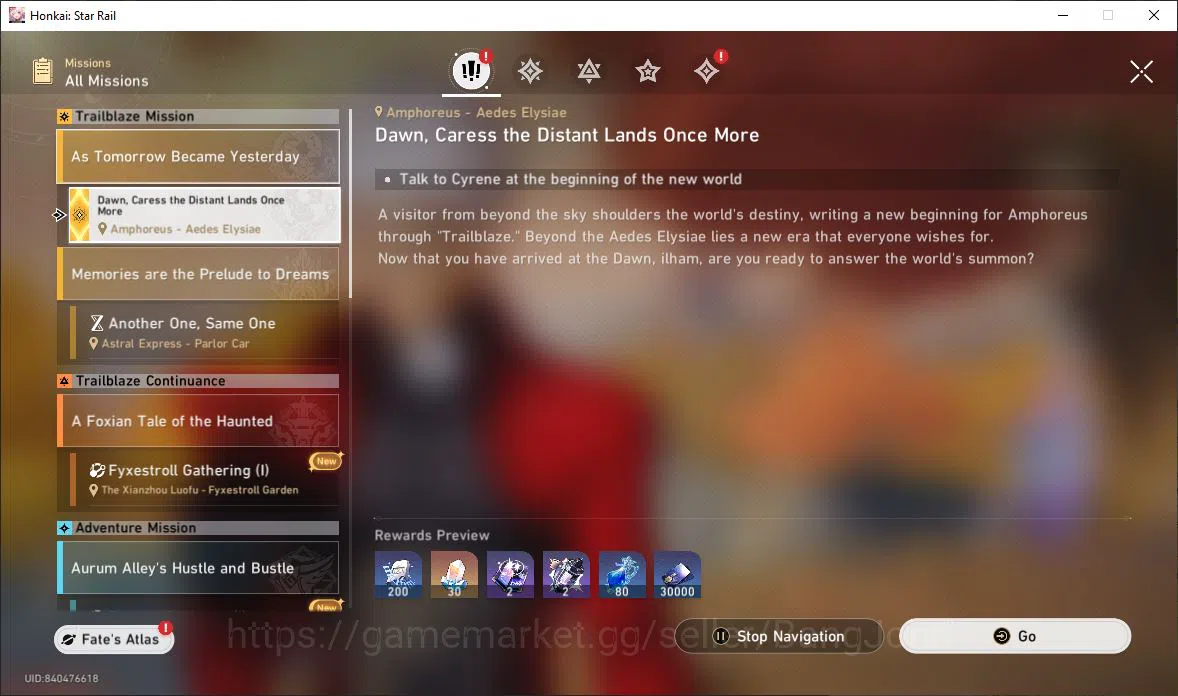This screenshot has width=1178, height=696.
Task: Click 'The Xianzhou Luofu - Fyxestroll Garden' location text
Action: coord(199,490)
